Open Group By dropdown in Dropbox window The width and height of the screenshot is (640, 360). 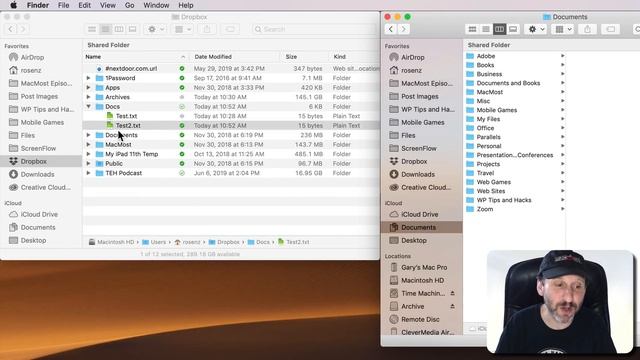[183, 29]
